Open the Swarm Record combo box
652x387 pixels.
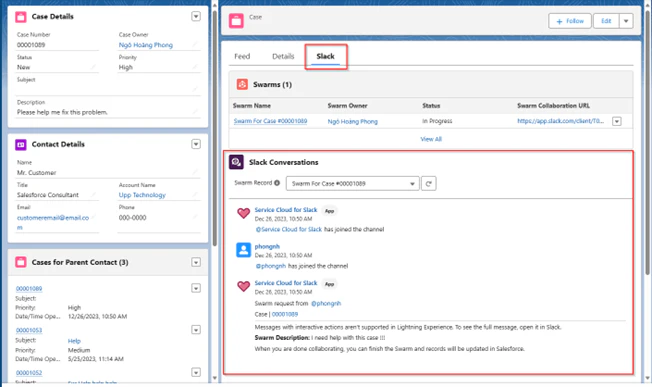(x=353, y=183)
